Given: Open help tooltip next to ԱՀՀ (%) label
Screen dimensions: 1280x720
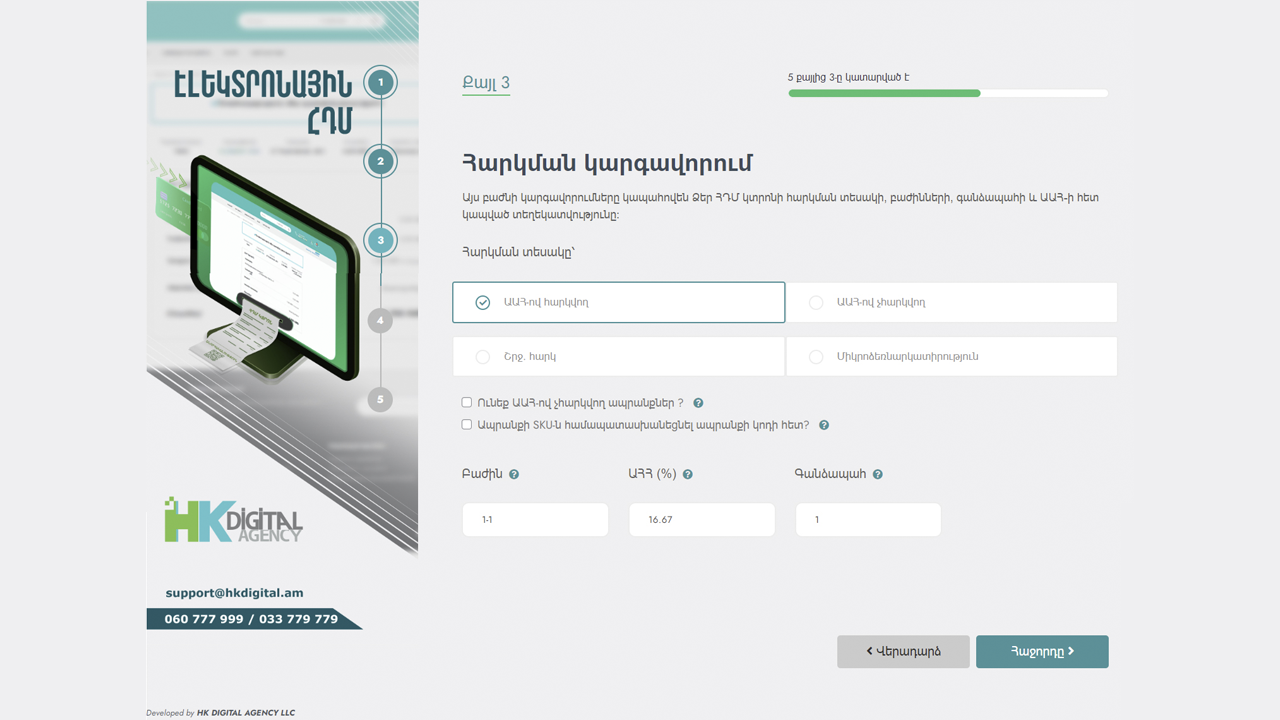Looking at the screenshot, I should coord(688,475).
